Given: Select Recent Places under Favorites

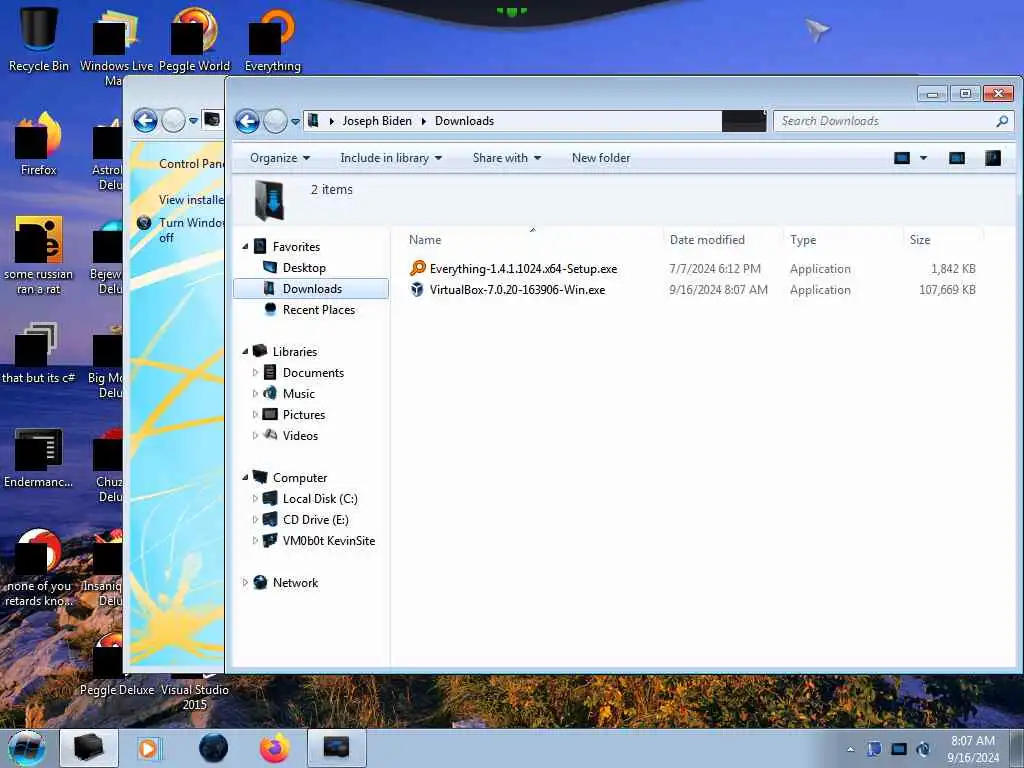Looking at the screenshot, I should coord(319,310).
